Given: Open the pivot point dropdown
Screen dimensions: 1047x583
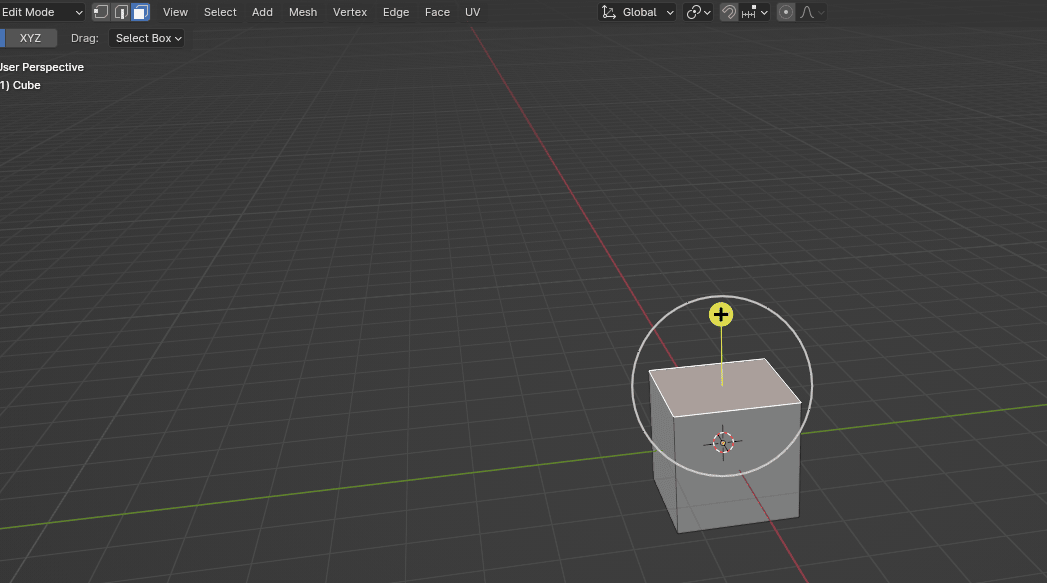Looking at the screenshot, I should pyautogui.click(x=698, y=12).
